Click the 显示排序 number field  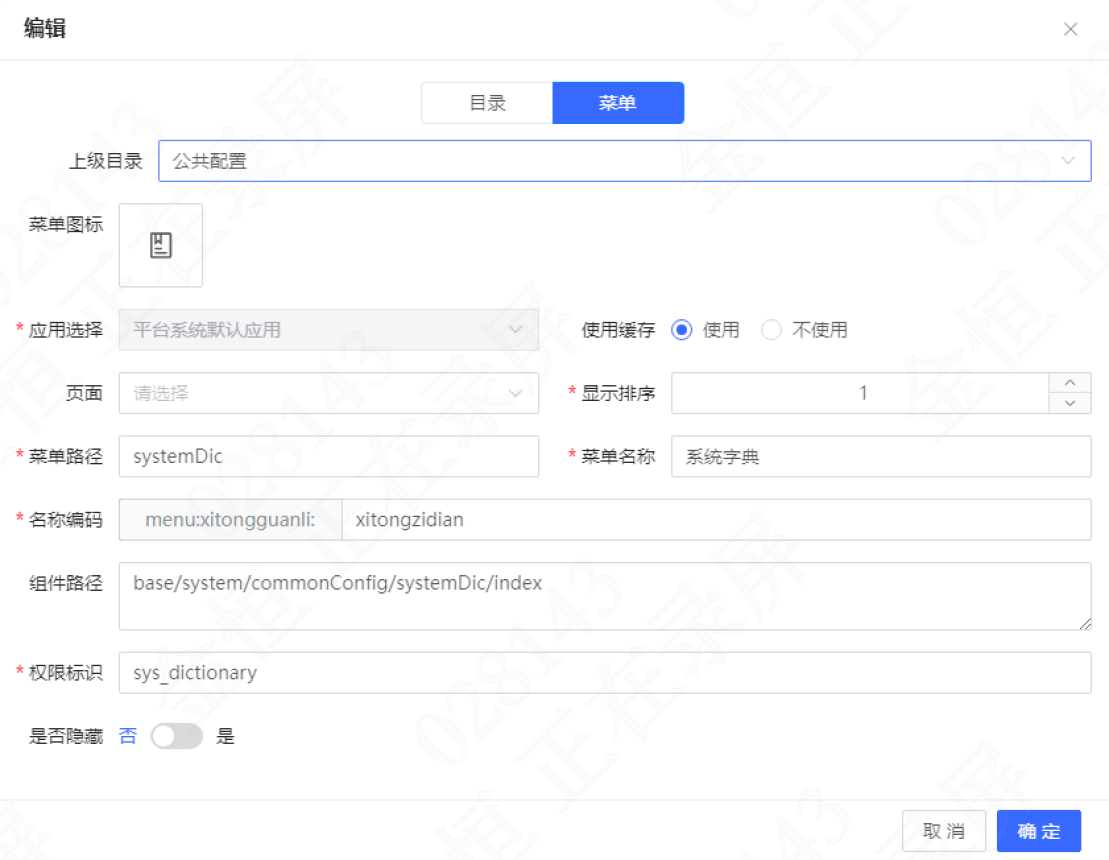[860, 393]
